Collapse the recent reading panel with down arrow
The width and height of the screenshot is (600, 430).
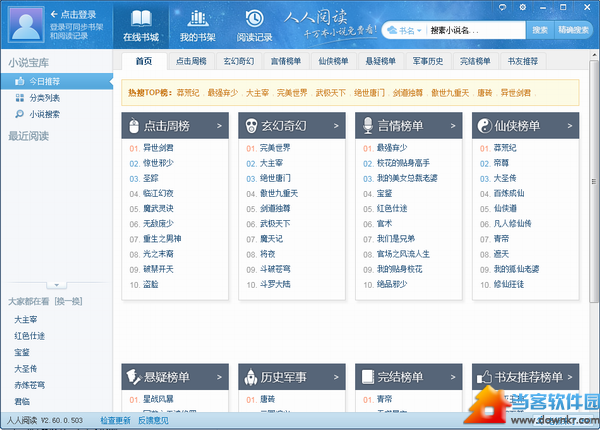pos(57,285)
